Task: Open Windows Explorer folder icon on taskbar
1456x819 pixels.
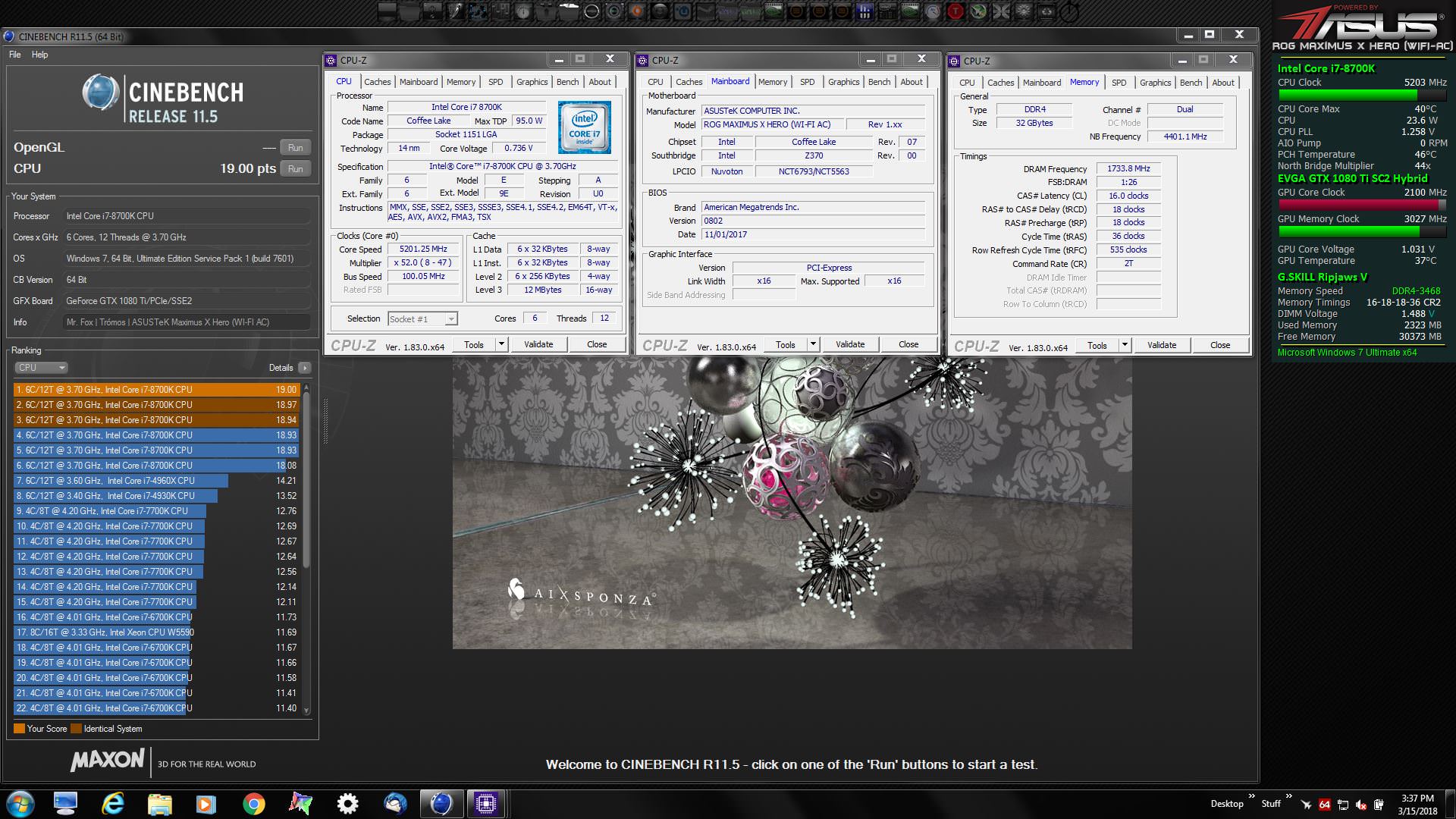Action: coord(159,804)
